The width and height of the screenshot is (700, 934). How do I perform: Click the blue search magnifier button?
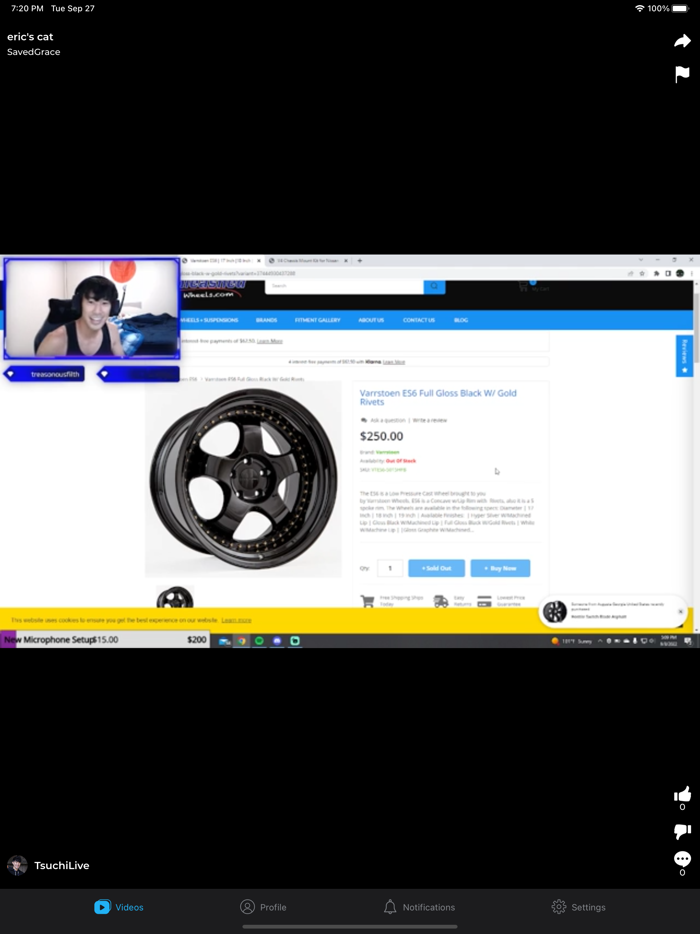pyautogui.click(x=434, y=286)
